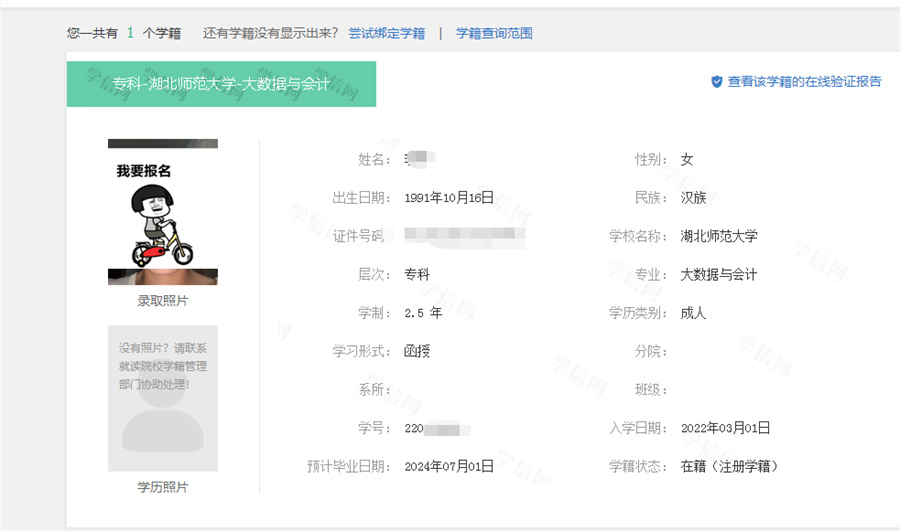Click major value 大数据与会计
This screenshot has height=531, width=900.
click(x=719, y=274)
